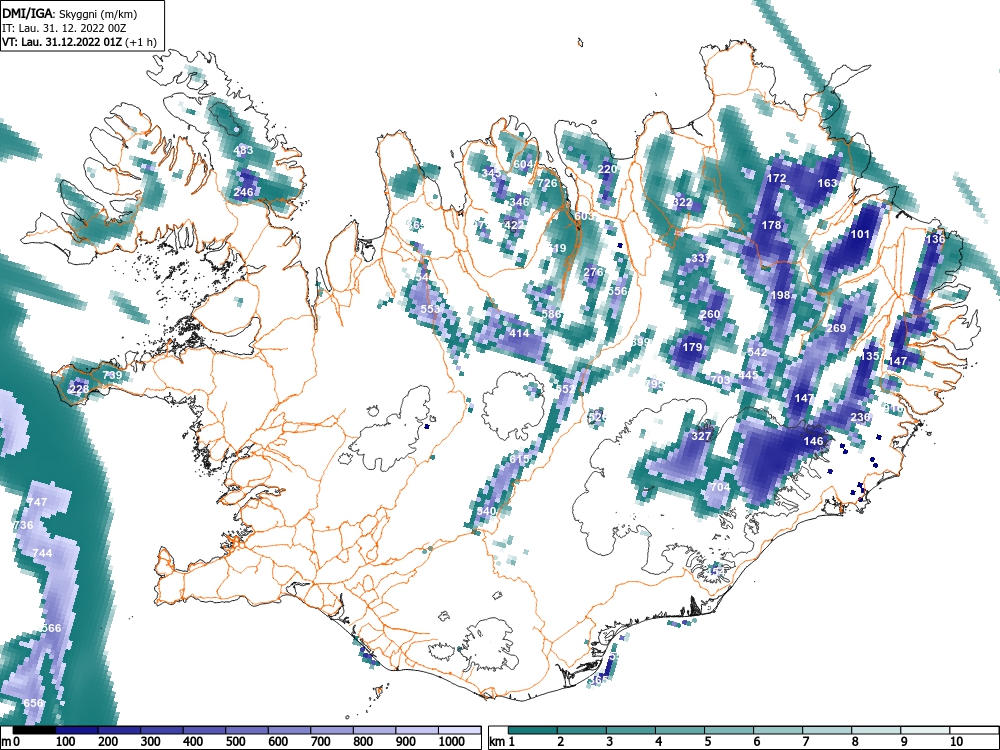This screenshot has width=1000, height=750.
Task: Click the IT: Lau. 31. 12. 2022 00Z line
Action: pyautogui.click(x=65, y=28)
